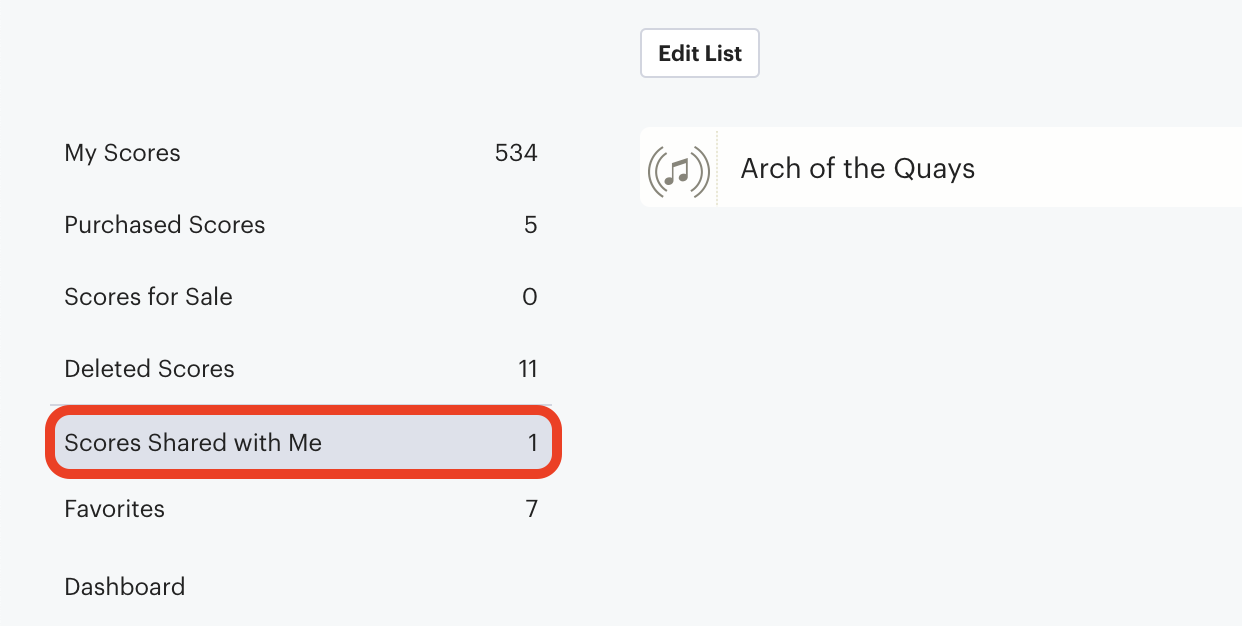Navigate to the Dashboard
The image size is (1242, 626).
tap(125, 586)
